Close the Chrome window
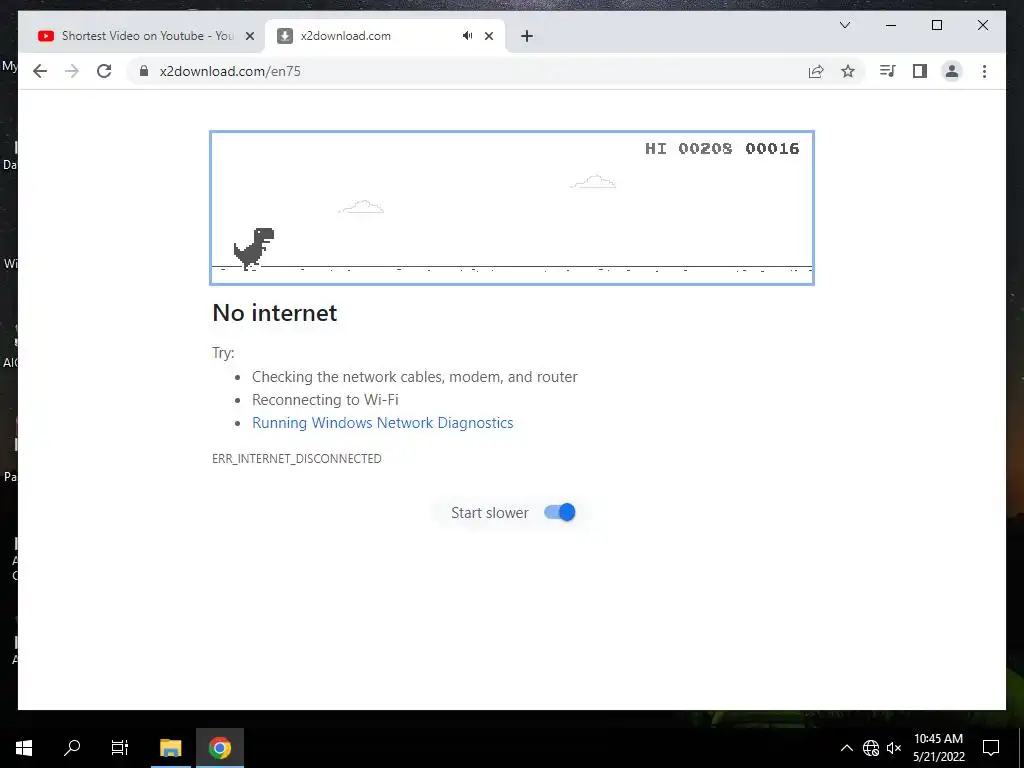 coord(983,25)
